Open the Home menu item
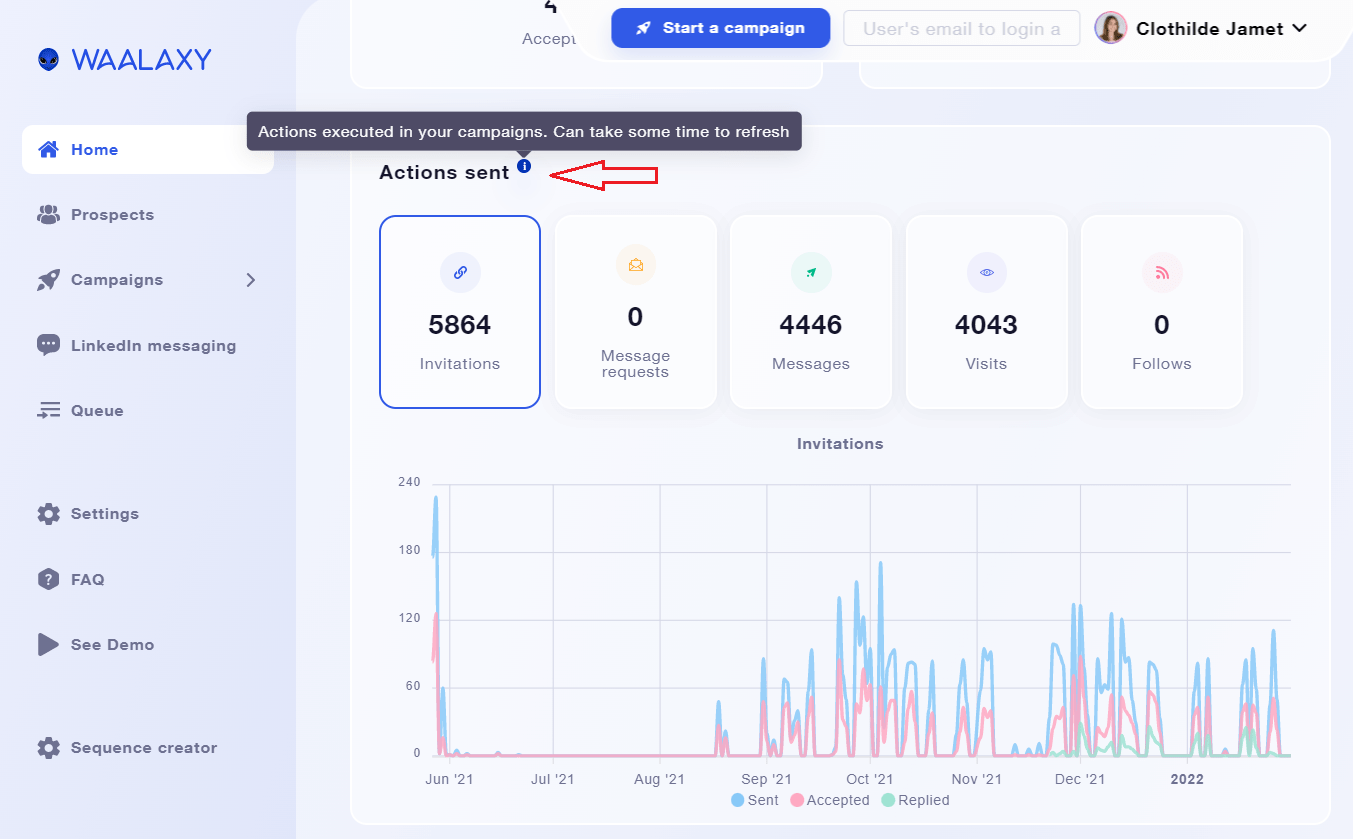 pos(148,150)
